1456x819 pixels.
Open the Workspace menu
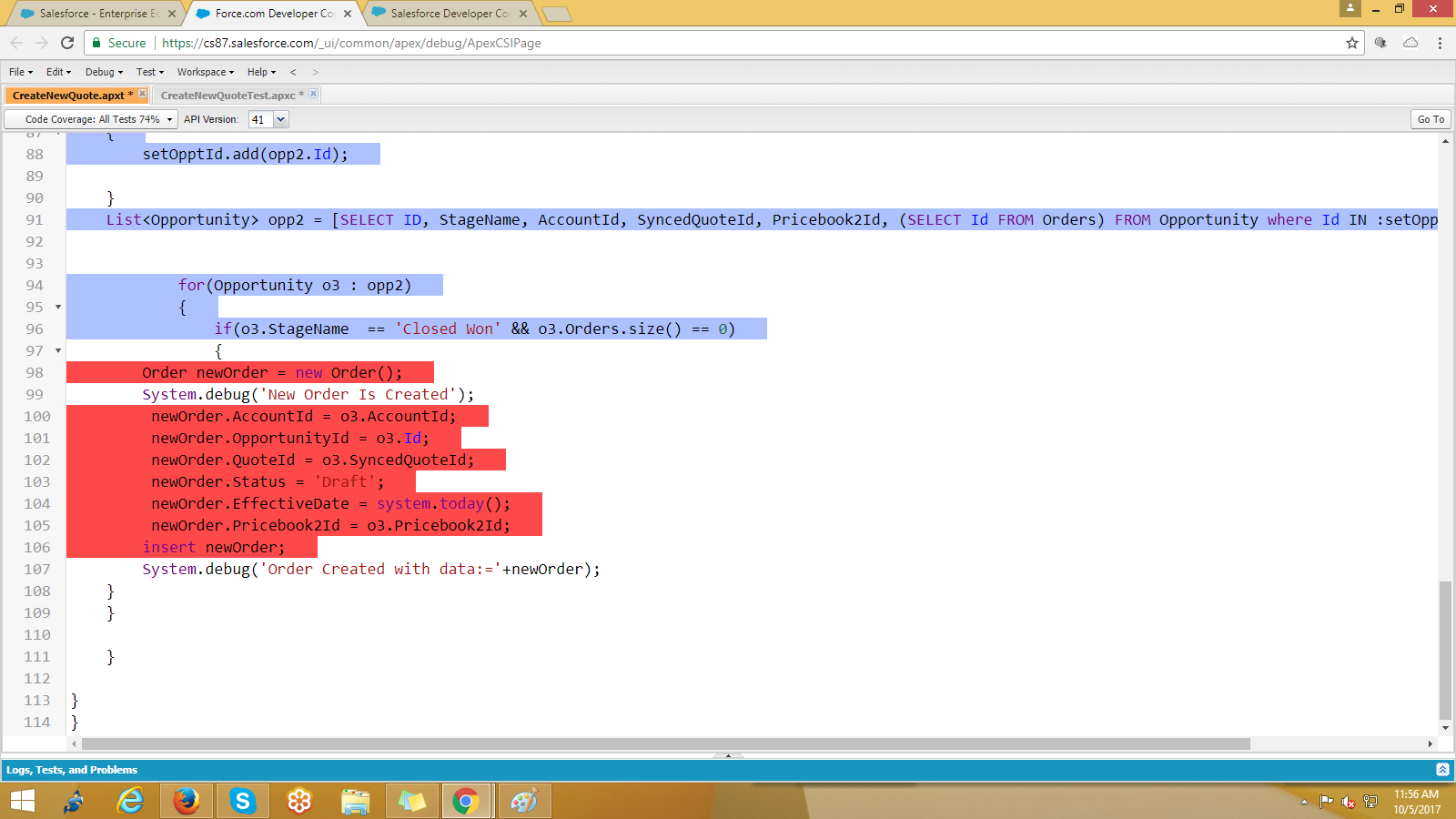tap(205, 72)
